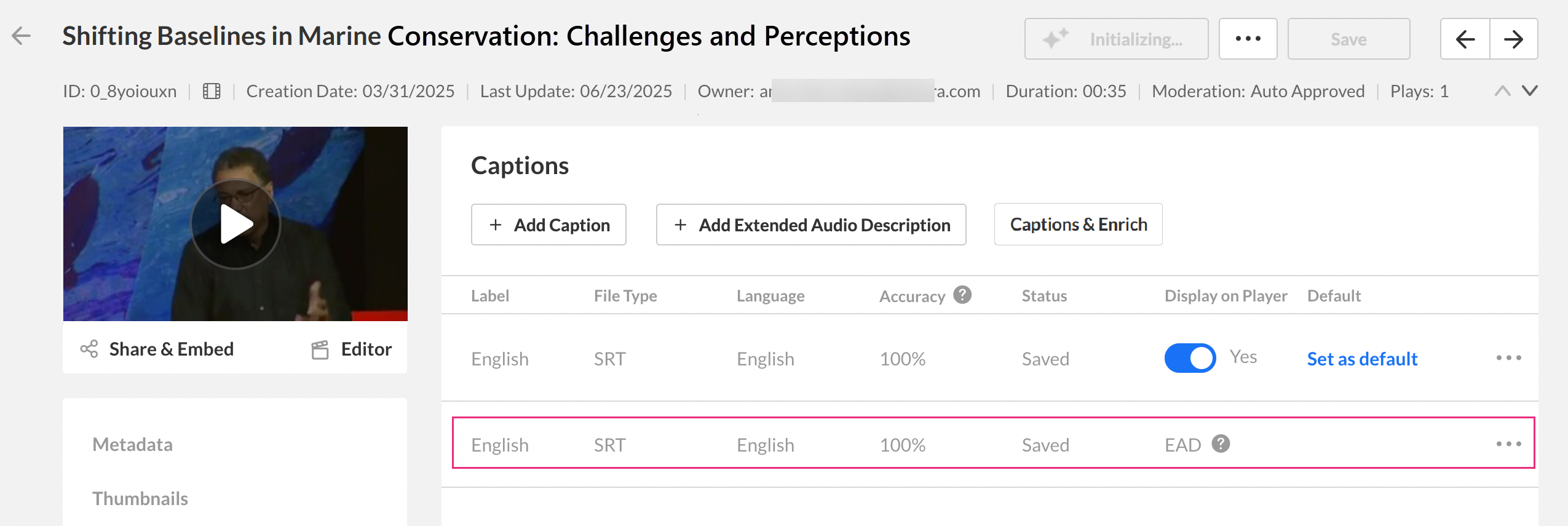
Task: Open the Thumbnails section
Action: click(140, 498)
